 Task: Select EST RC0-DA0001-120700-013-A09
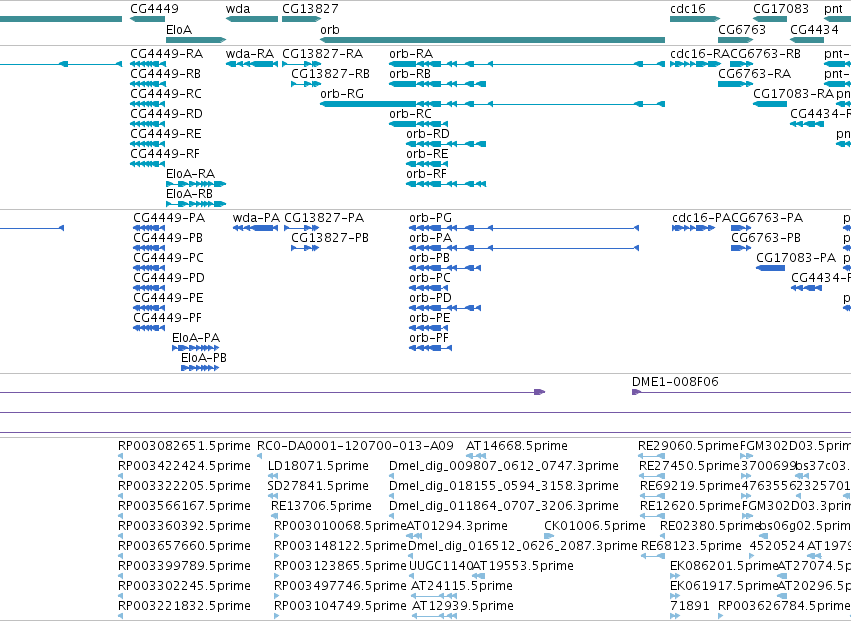(x=260, y=457)
